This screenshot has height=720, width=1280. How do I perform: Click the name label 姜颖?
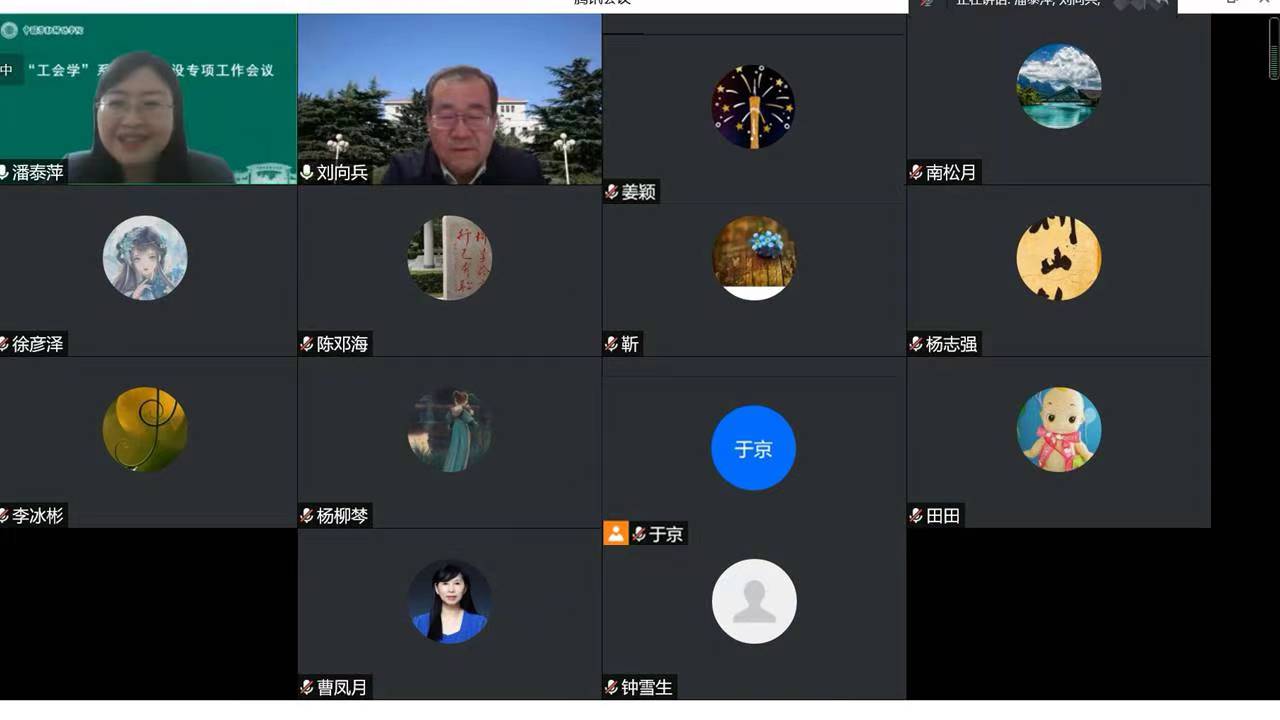(638, 192)
